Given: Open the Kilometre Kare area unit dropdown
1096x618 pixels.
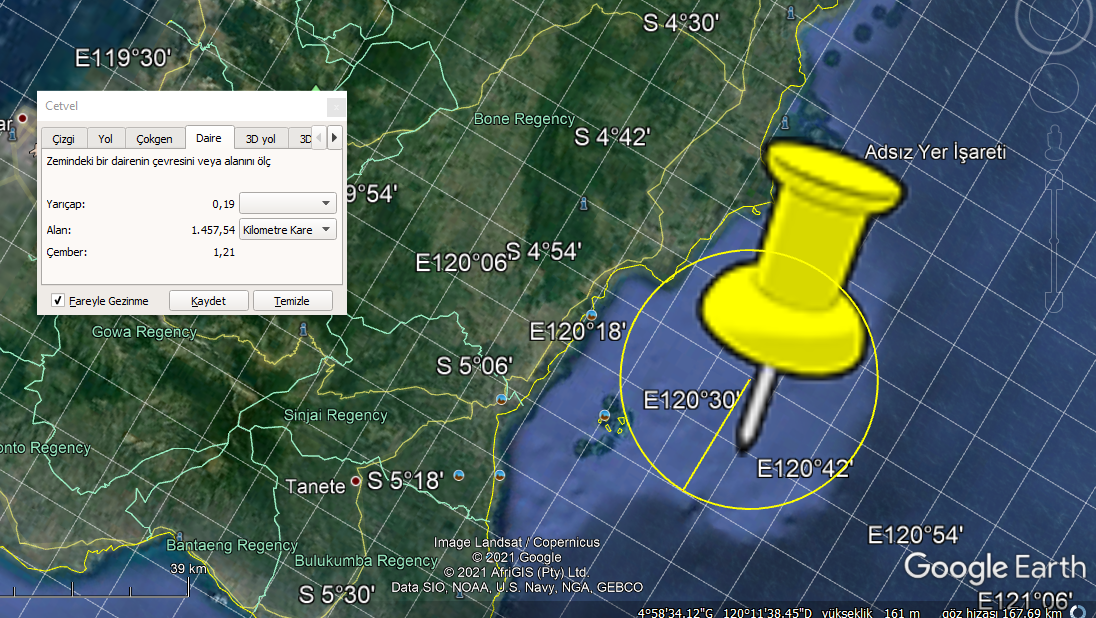Looking at the screenshot, I should pyautogui.click(x=288, y=229).
